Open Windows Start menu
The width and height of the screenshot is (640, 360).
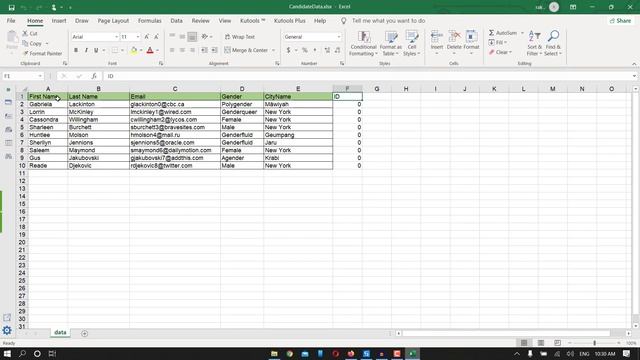(7, 353)
